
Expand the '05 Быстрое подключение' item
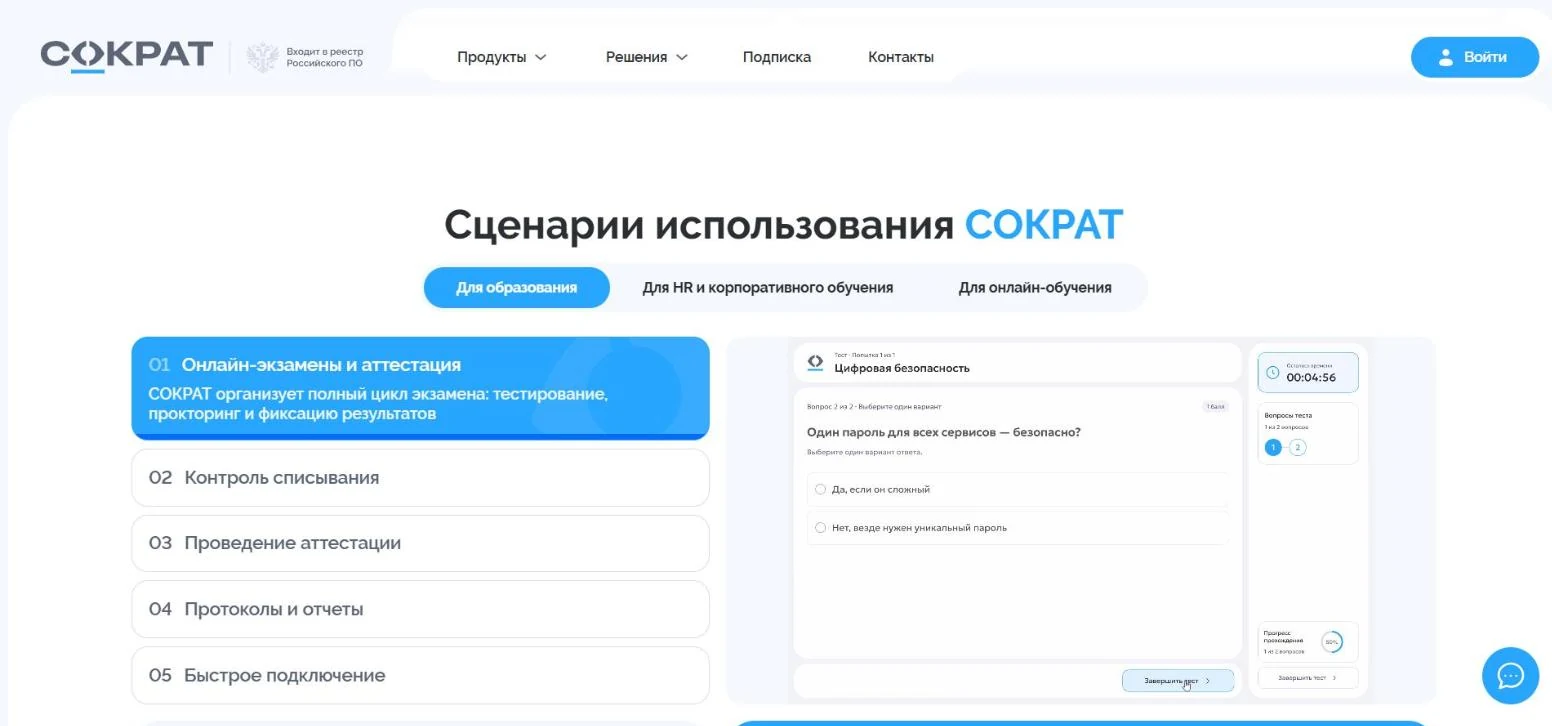[420, 675]
